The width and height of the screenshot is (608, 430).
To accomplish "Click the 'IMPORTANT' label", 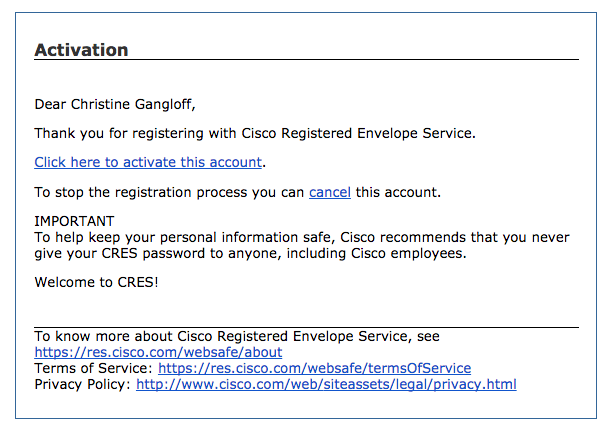I will pos(74,221).
